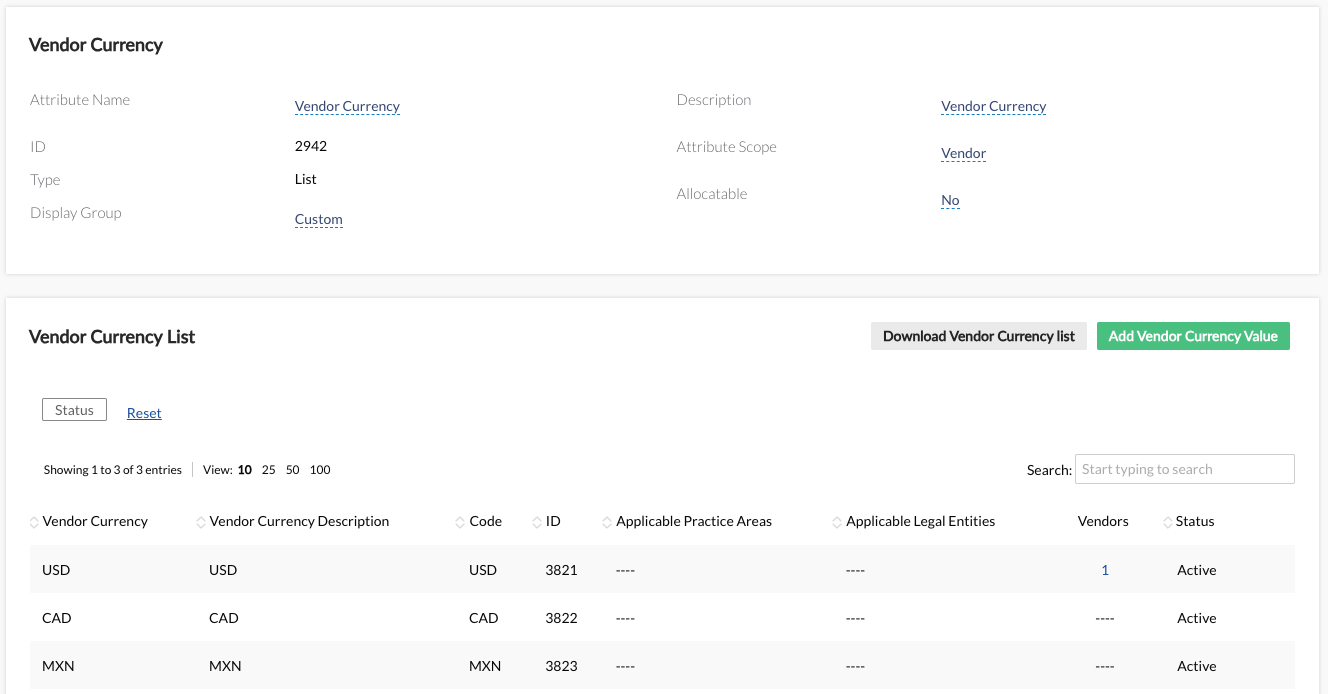Image resolution: width=1328 pixels, height=694 pixels.
Task: Edit the Attribute Name Vendor Currency value
Action: [x=347, y=107]
